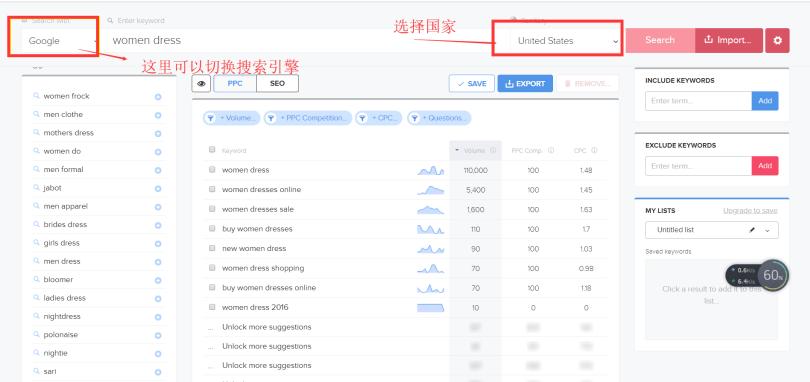Viewport: 810px width, 382px height.
Task: Click the 60% floating monitor badge
Action: [x=773, y=276]
